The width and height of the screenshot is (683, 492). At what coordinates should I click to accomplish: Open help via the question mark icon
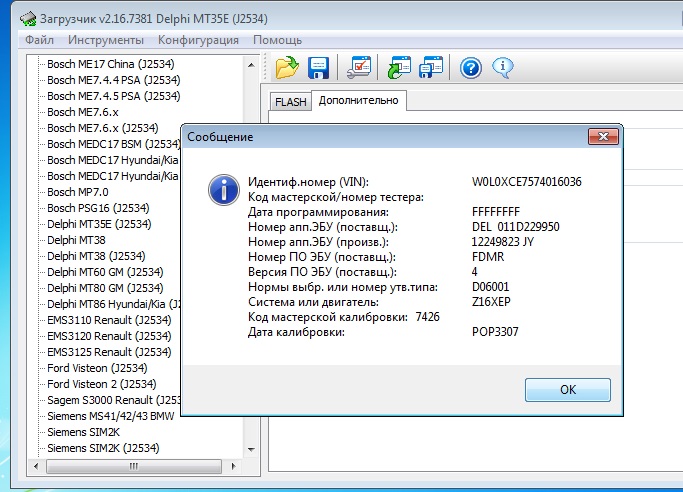pos(471,68)
